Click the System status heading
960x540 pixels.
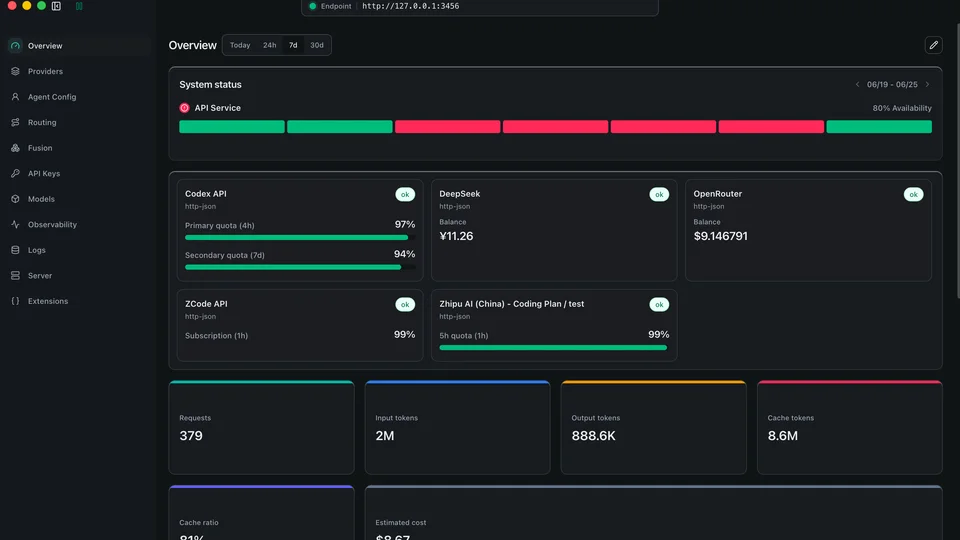210,84
